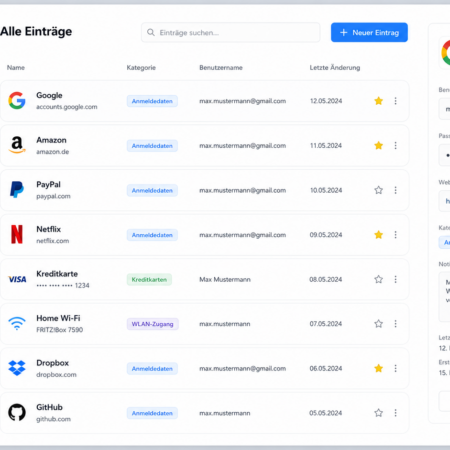Click the search magnifier icon

tap(151, 32)
